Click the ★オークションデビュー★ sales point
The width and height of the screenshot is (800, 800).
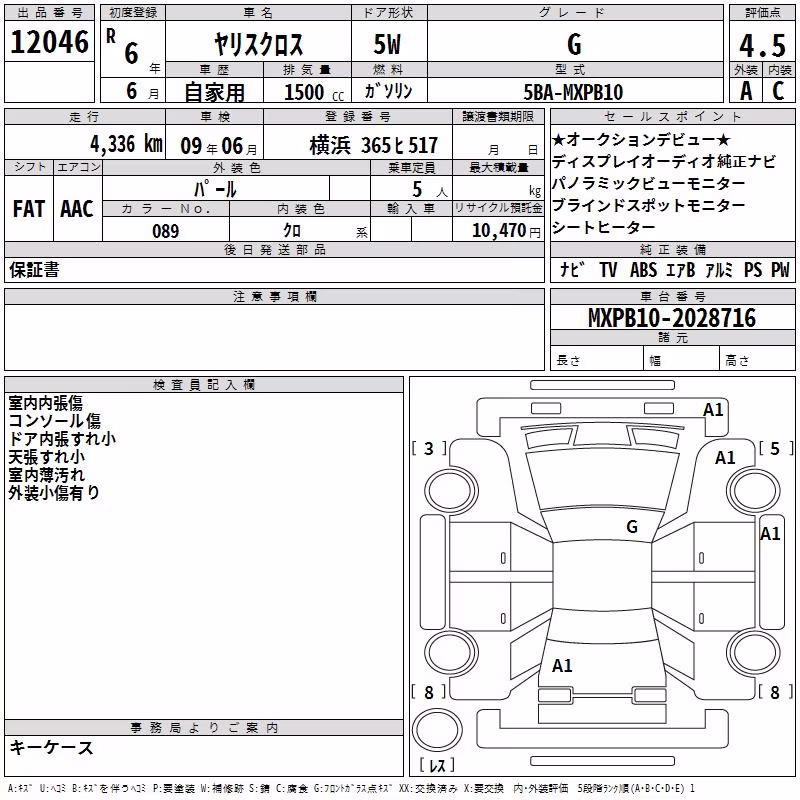click(641, 139)
